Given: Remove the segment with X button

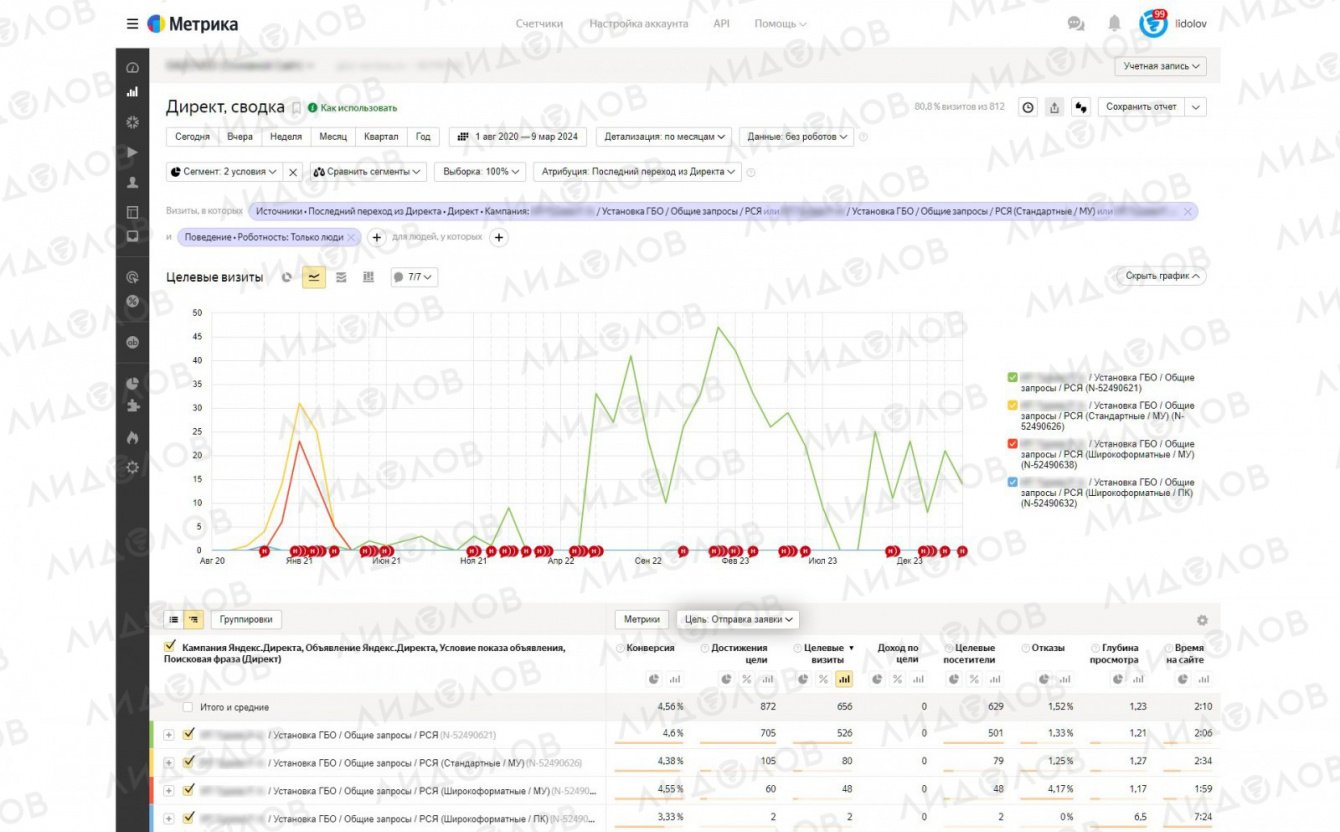Looking at the screenshot, I should tap(293, 172).
